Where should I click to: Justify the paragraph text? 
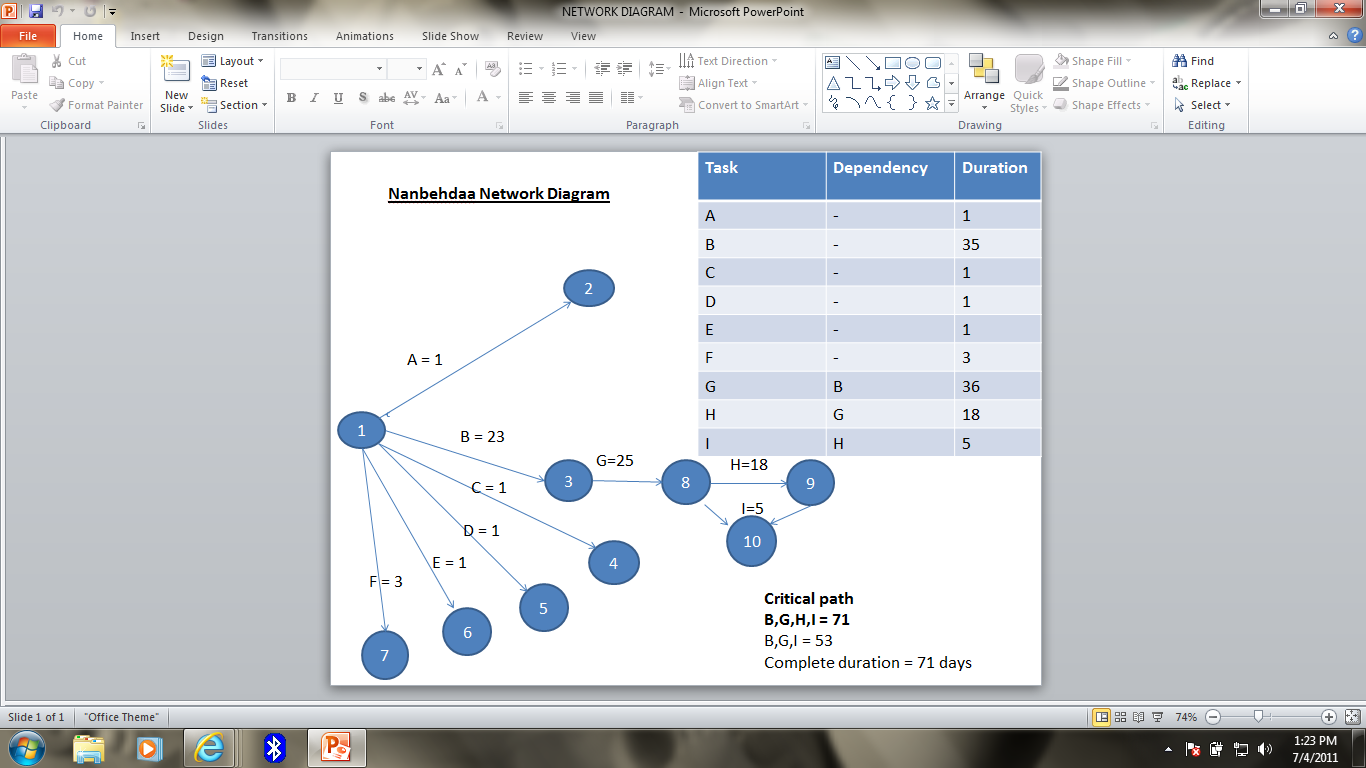[x=596, y=98]
